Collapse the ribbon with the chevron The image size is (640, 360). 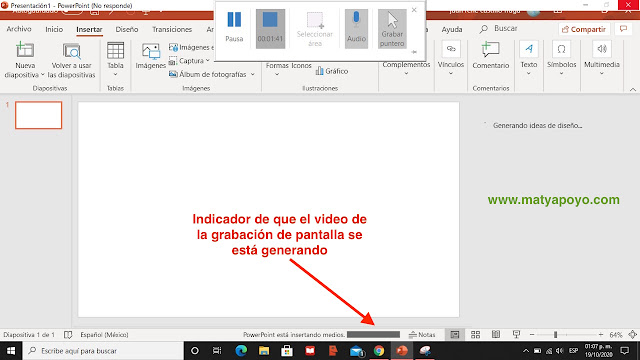(633, 89)
